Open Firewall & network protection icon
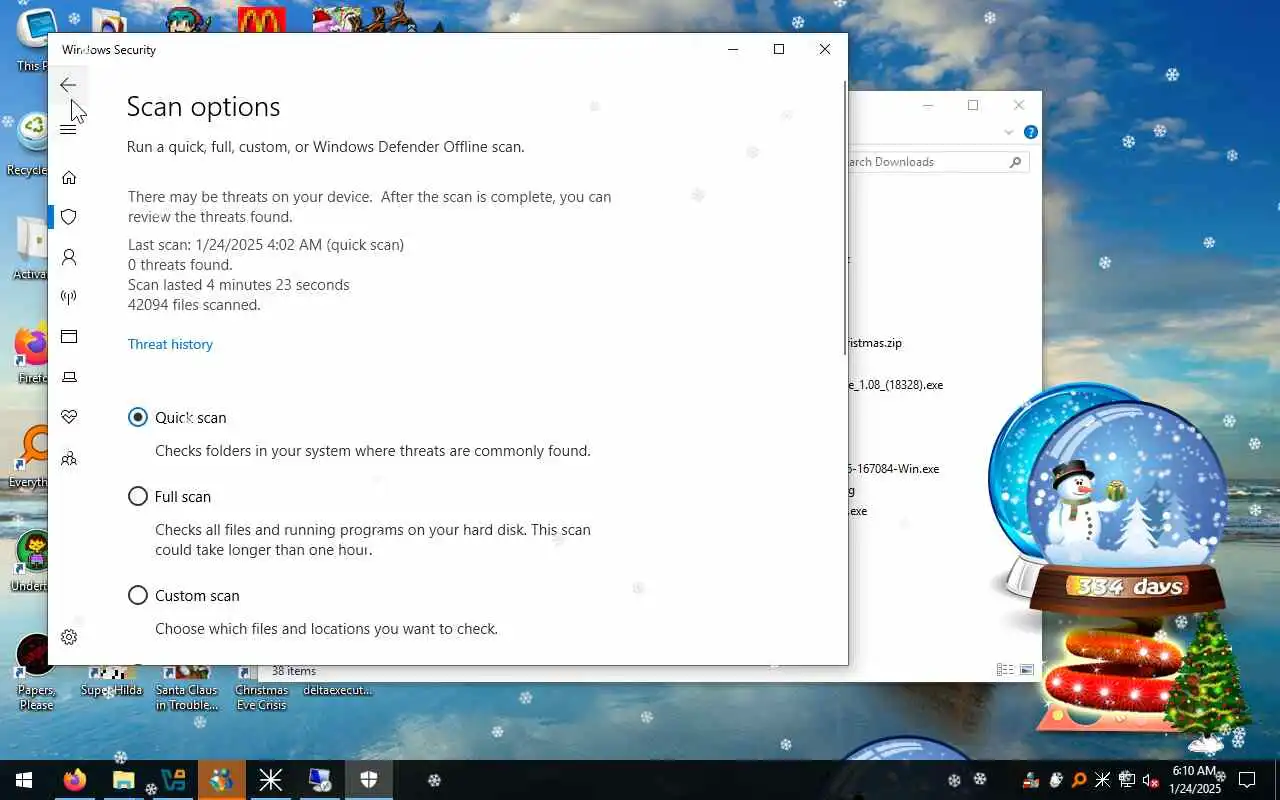The width and height of the screenshot is (1280, 800). (x=69, y=297)
